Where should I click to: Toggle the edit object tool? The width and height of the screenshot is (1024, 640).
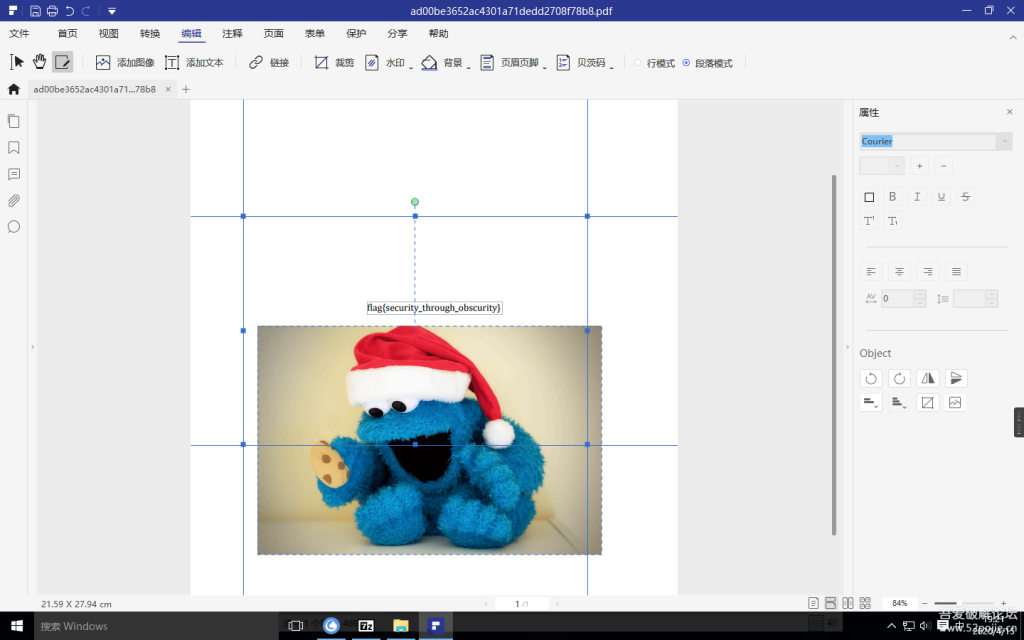pyautogui.click(x=62, y=62)
